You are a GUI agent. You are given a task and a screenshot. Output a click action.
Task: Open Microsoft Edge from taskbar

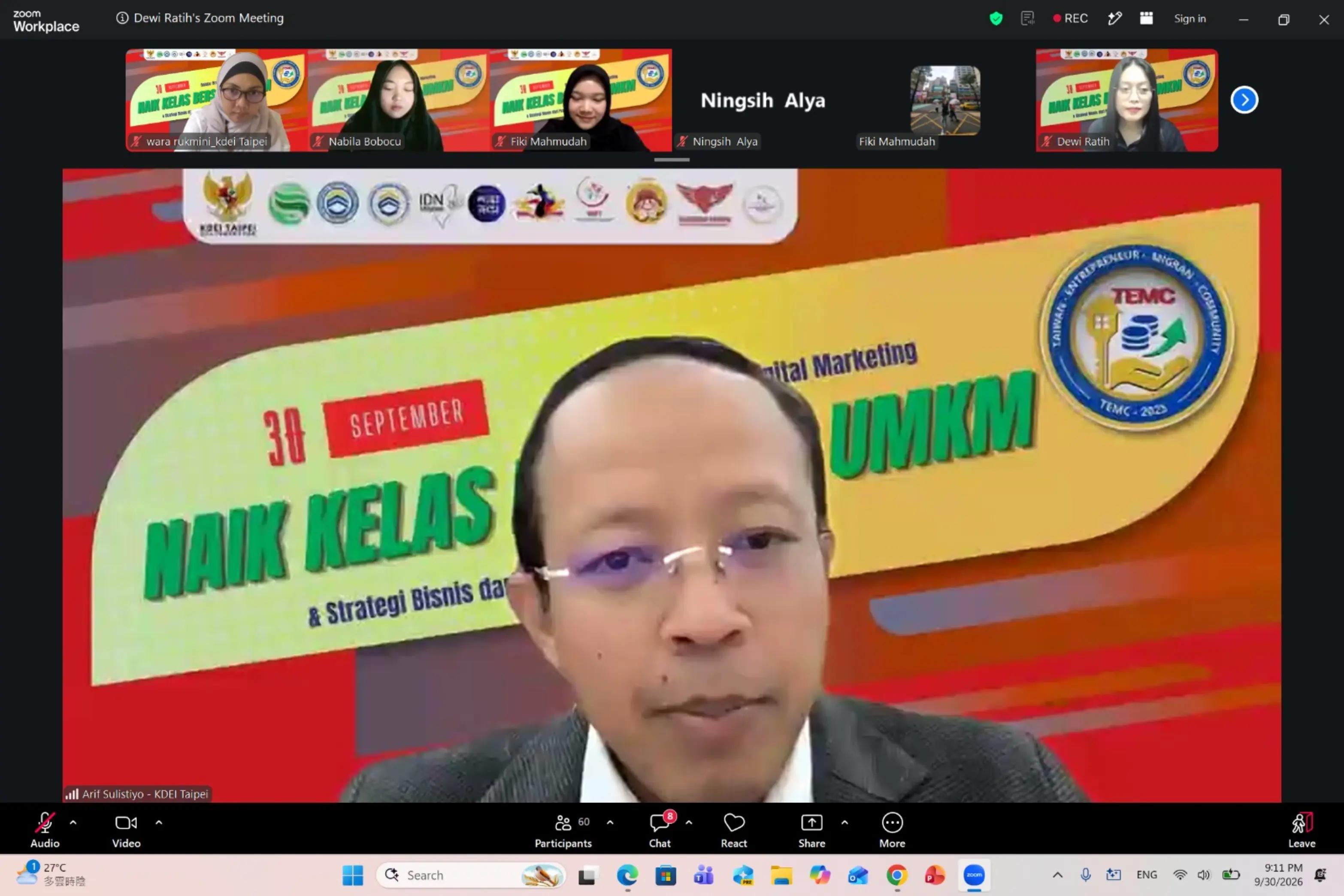pos(627,875)
